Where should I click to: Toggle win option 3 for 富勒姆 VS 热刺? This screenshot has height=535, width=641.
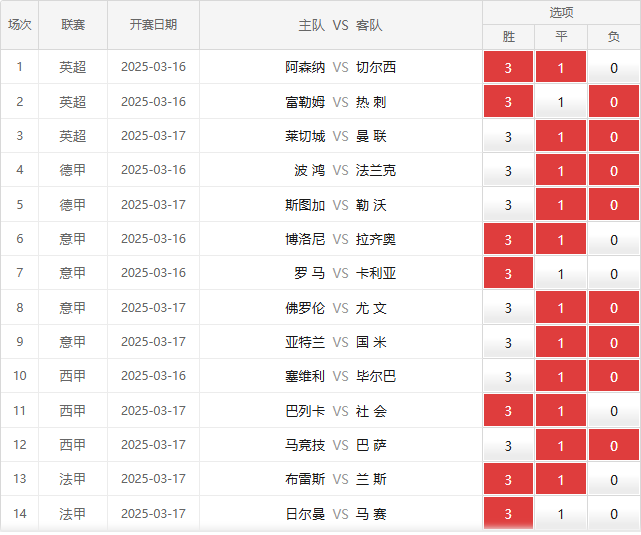click(508, 101)
